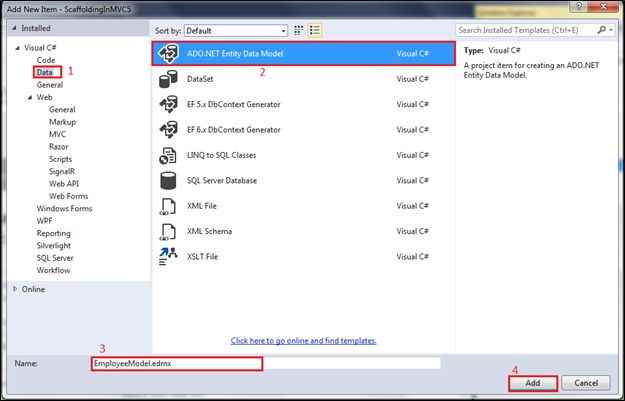Screen dimensions: 625x401
Task: Select EF 6.x DbContext Generator text
Action: pyautogui.click(x=234, y=130)
